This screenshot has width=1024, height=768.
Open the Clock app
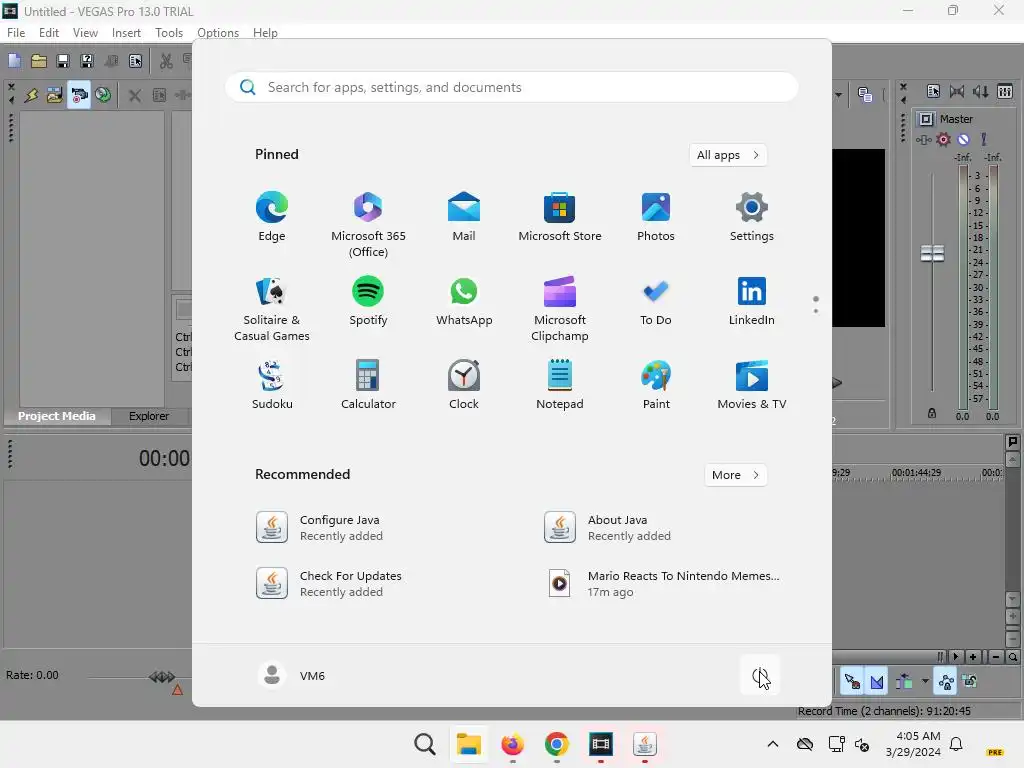coord(464,385)
